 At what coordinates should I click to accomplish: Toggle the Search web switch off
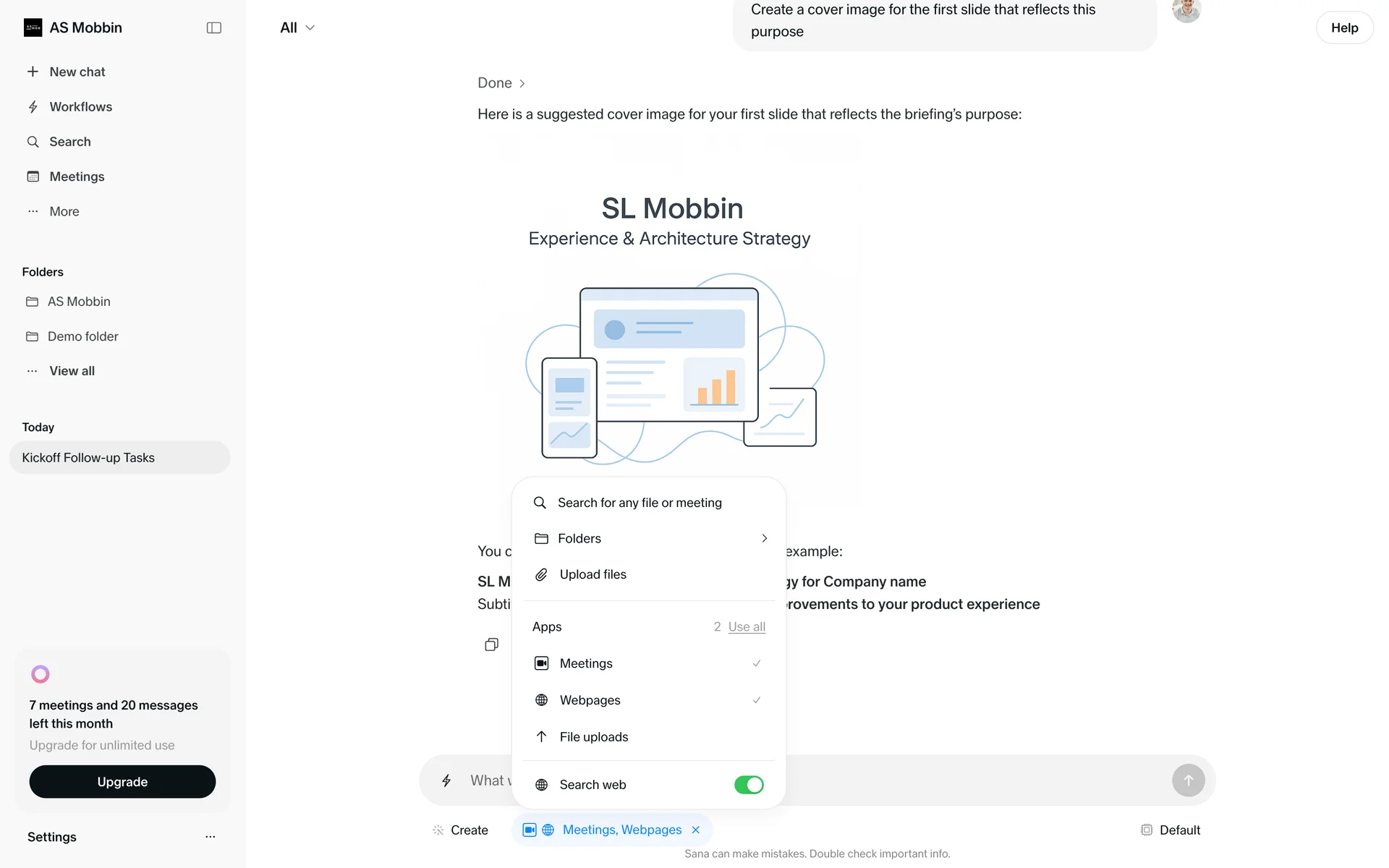click(x=748, y=785)
